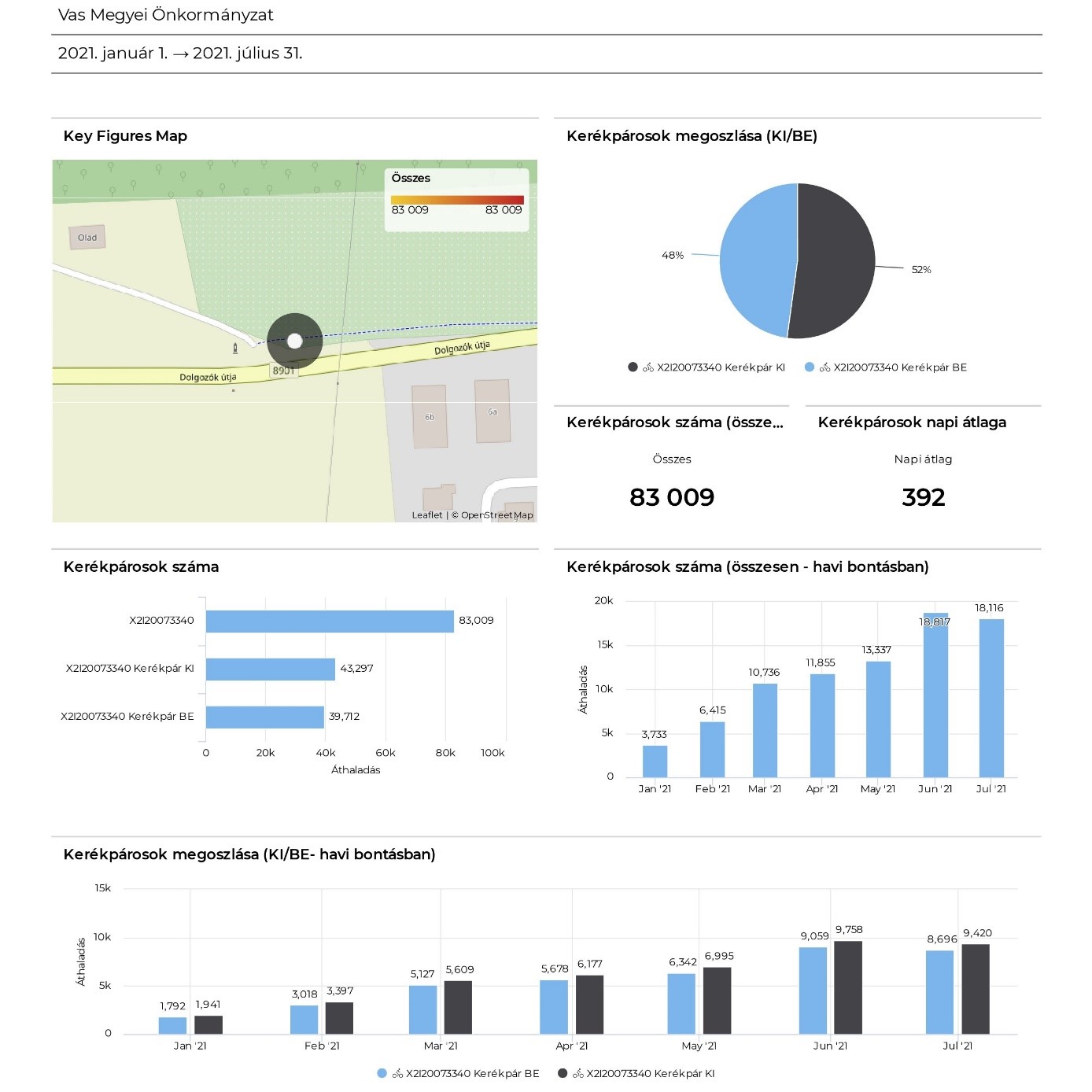Toggle the Kerékpár KI legend in pie chart
The width and height of the screenshot is (1092, 1092).
pyautogui.click(x=706, y=367)
